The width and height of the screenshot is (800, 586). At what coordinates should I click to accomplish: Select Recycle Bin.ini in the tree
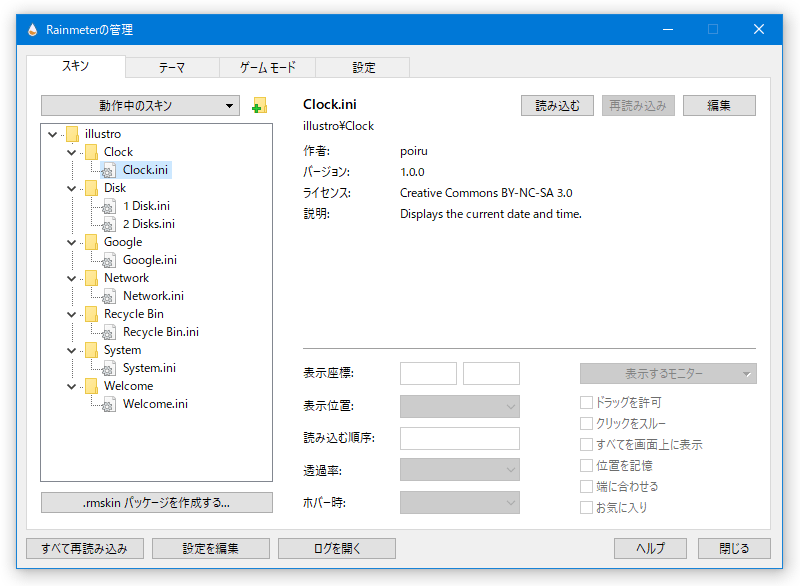click(x=161, y=332)
